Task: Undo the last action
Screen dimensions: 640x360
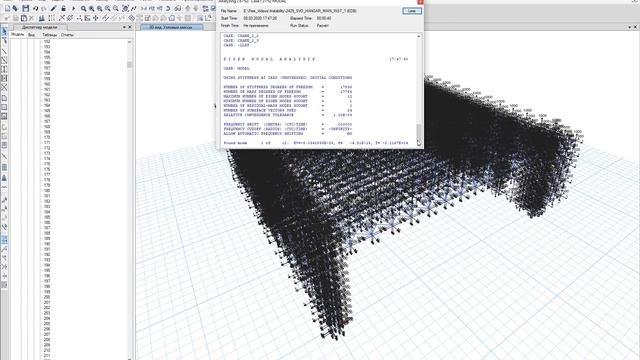Action: [x=36, y=9]
